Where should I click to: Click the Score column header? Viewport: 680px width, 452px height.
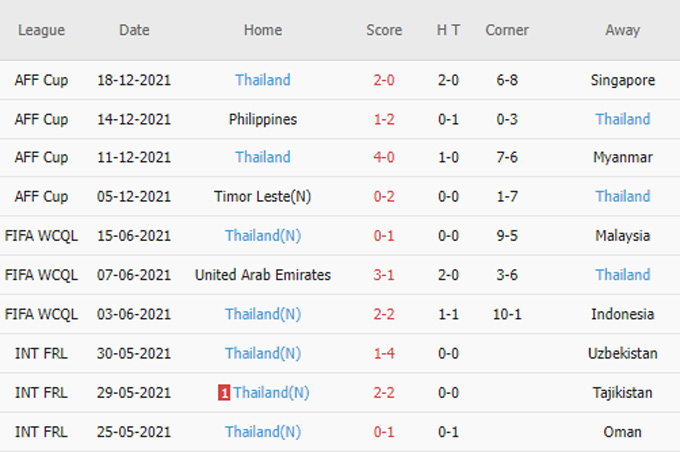click(x=384, y=30)
